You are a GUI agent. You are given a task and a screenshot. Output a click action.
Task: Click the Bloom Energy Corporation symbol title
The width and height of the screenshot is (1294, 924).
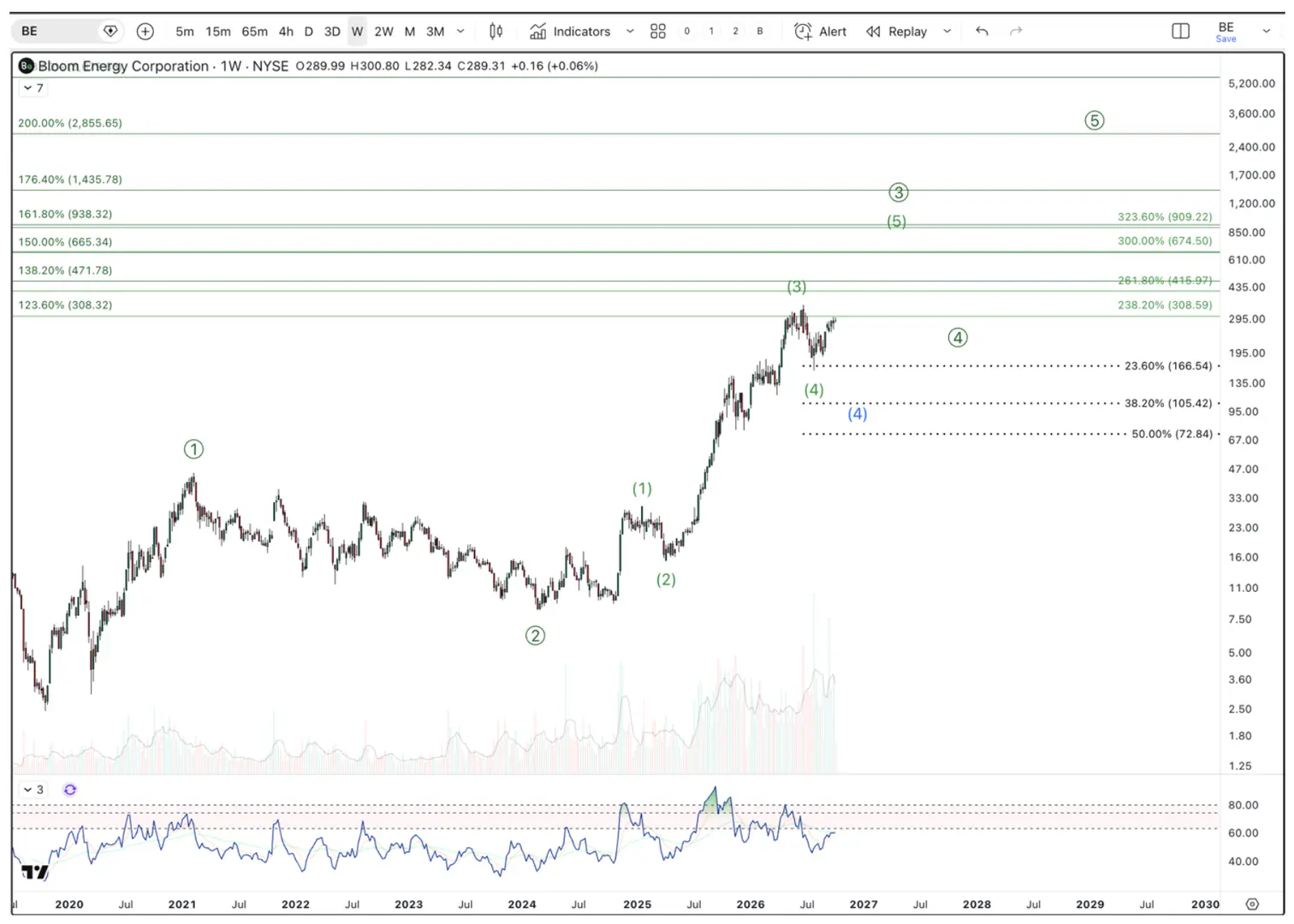pyautogui.click(x=123, y=66)
